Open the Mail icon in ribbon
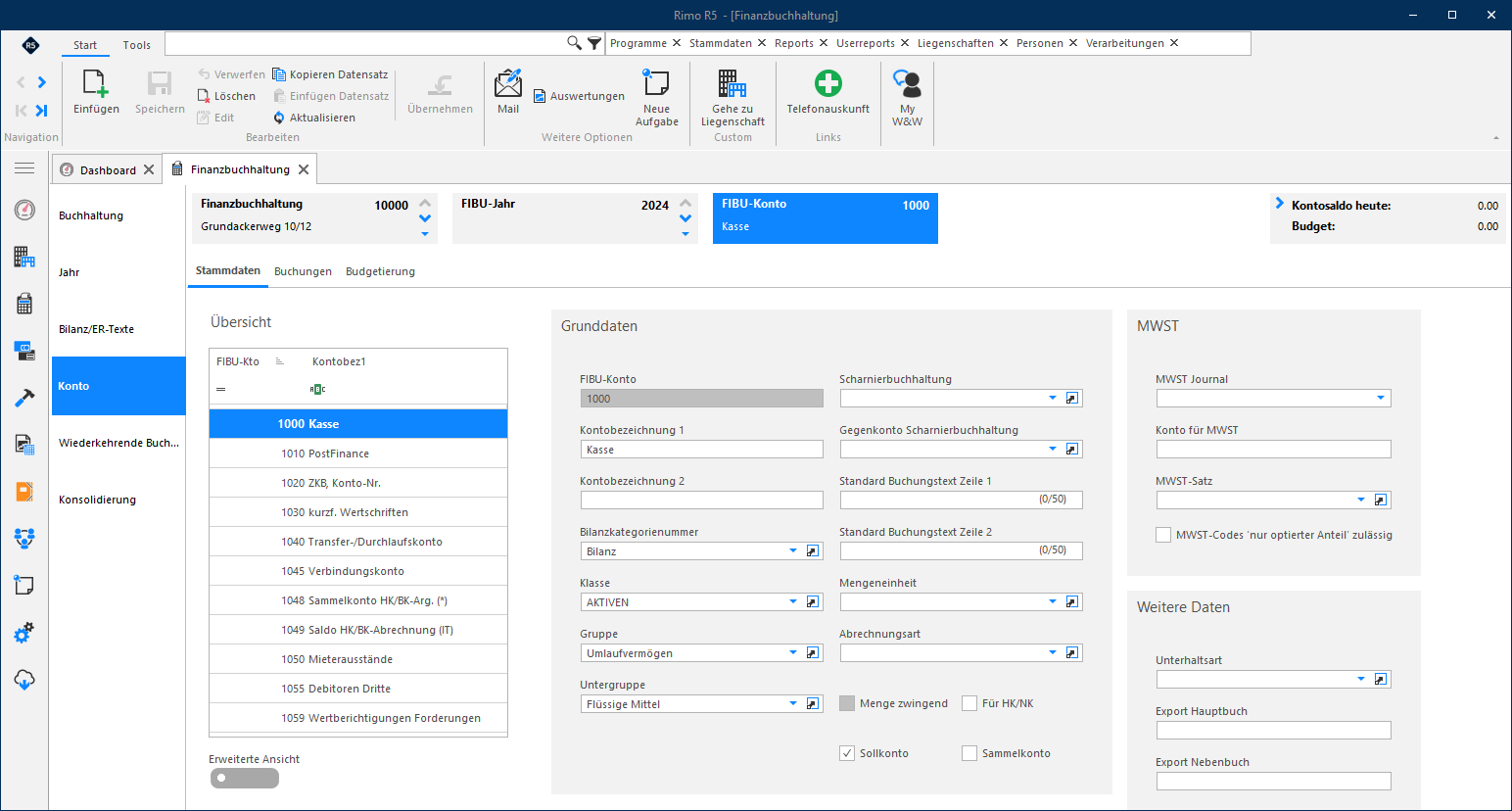Screen dimensions: 1512x811 (508, 83)
